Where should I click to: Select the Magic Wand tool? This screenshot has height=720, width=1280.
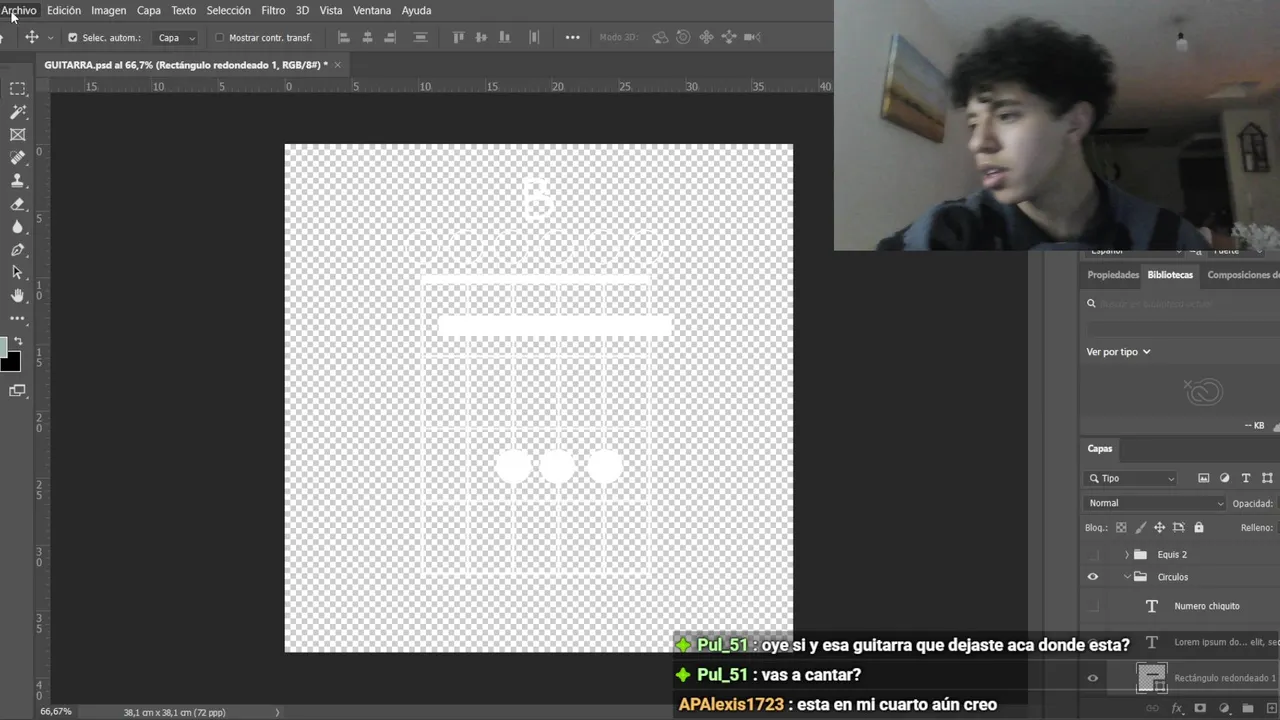[17, 112]
